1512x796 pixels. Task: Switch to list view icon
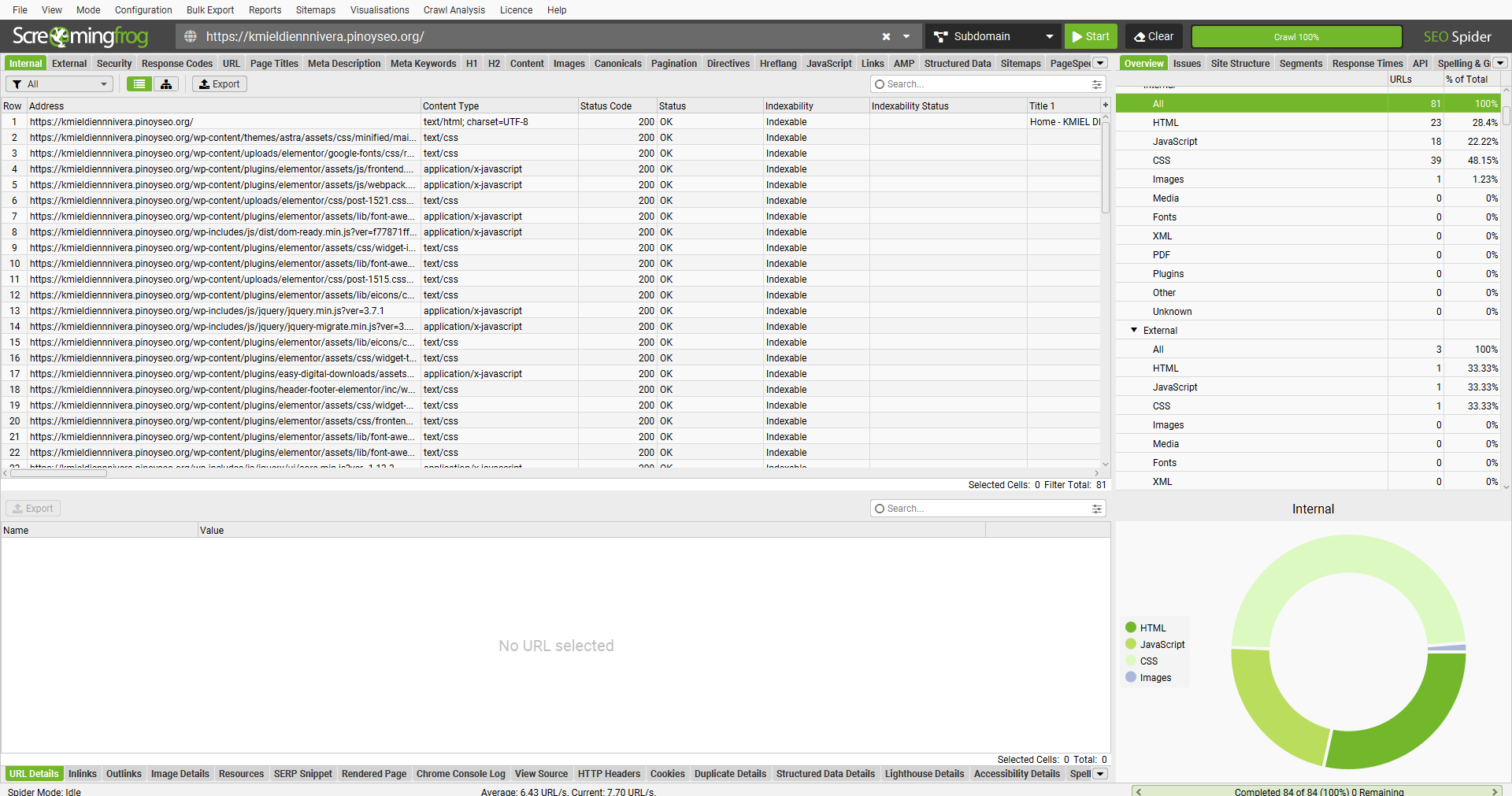(x=139, y=84)
